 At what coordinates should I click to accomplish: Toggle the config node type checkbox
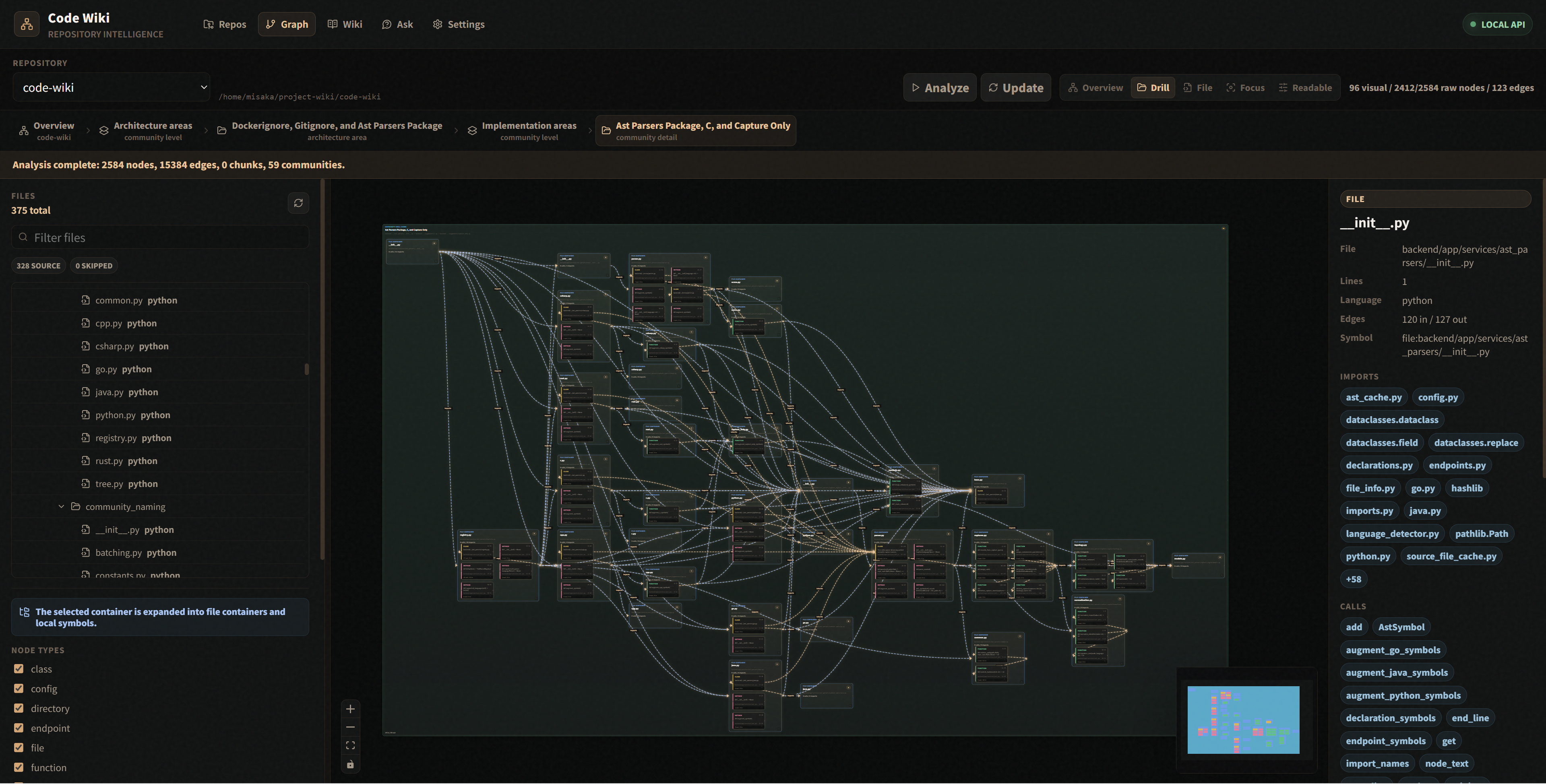(19, 689)
